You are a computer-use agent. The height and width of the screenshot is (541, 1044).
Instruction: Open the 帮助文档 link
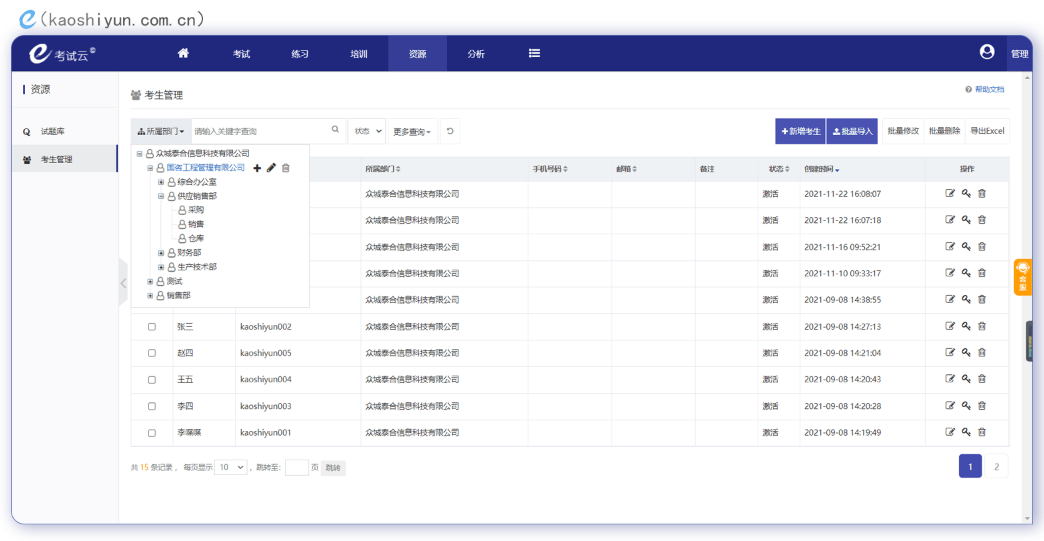pos(989,89)
